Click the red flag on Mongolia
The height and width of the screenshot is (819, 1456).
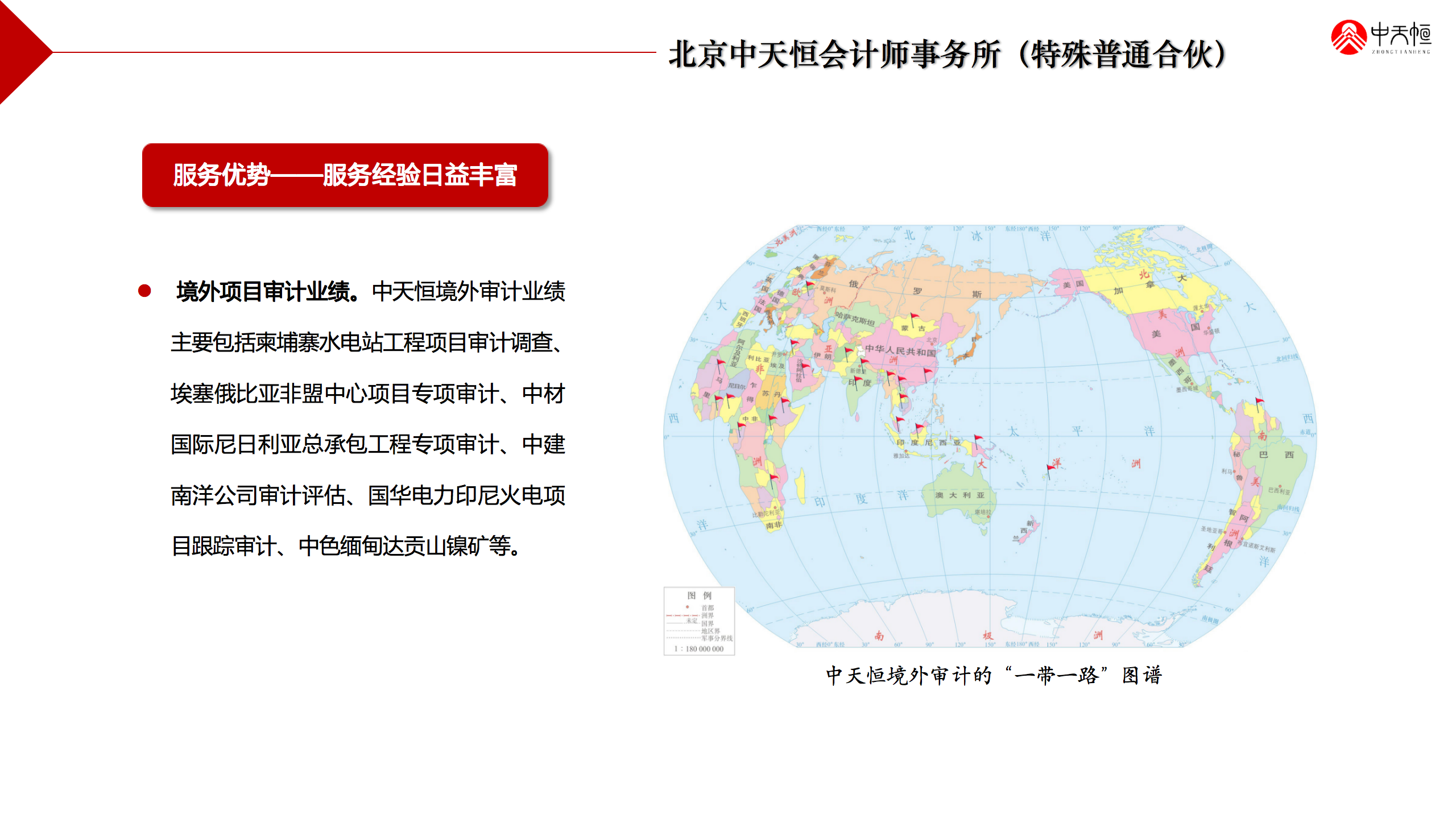coord(914,320)
